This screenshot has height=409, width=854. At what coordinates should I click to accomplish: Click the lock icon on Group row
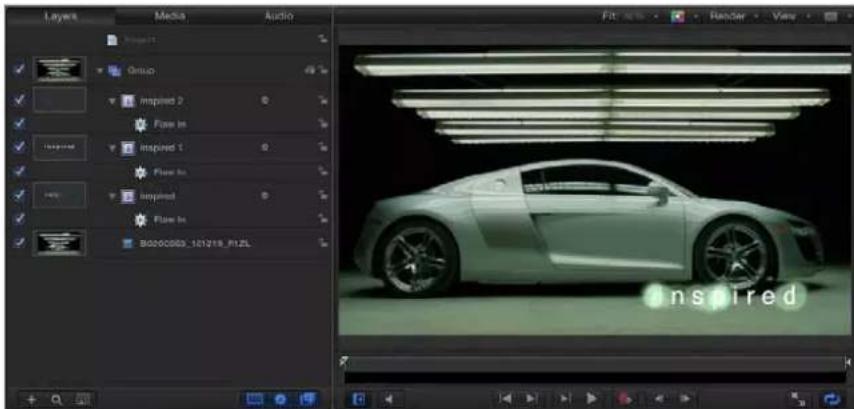click(323, 70)
